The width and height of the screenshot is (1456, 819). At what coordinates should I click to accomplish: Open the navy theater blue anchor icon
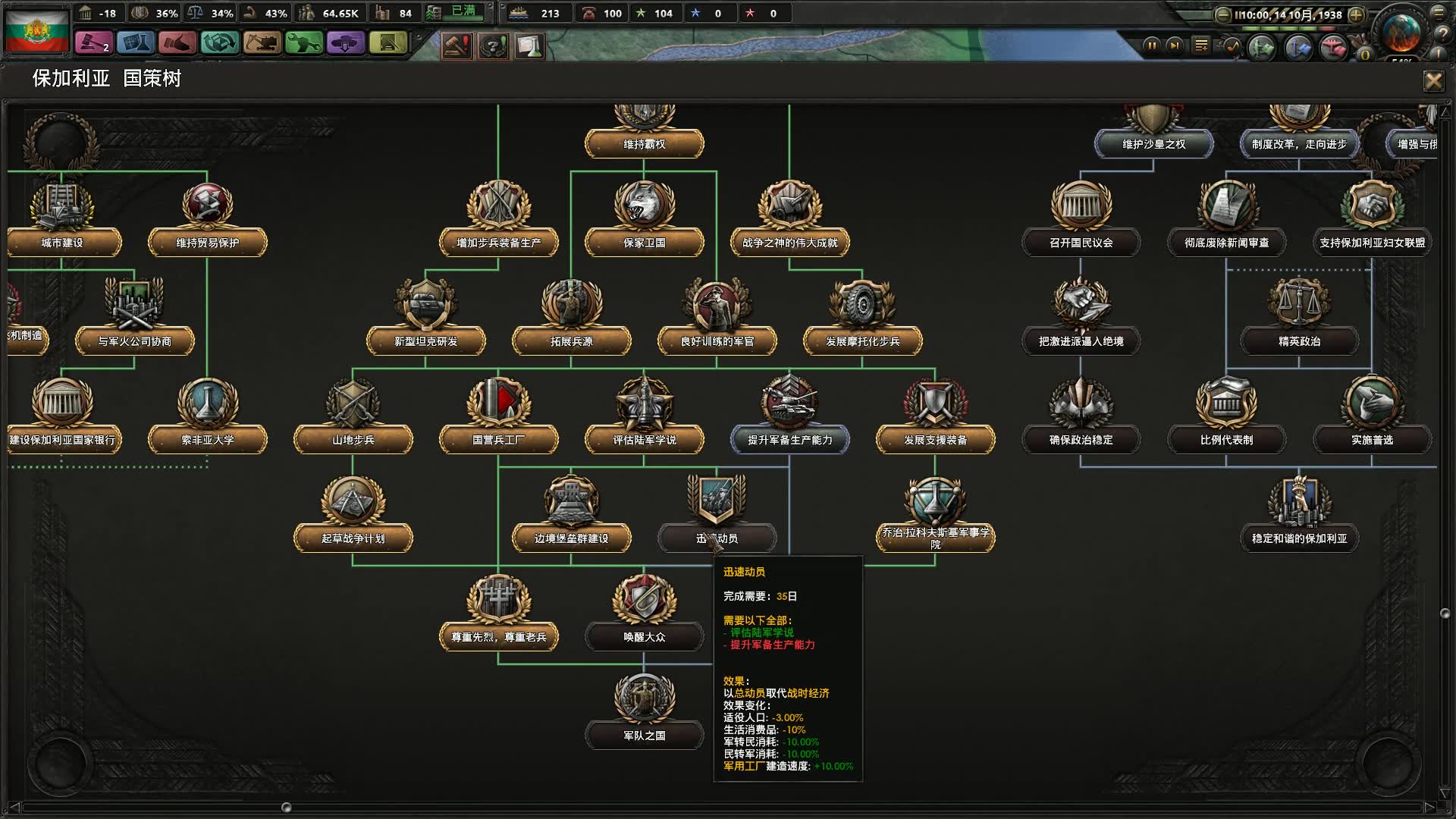[1298, 48]
